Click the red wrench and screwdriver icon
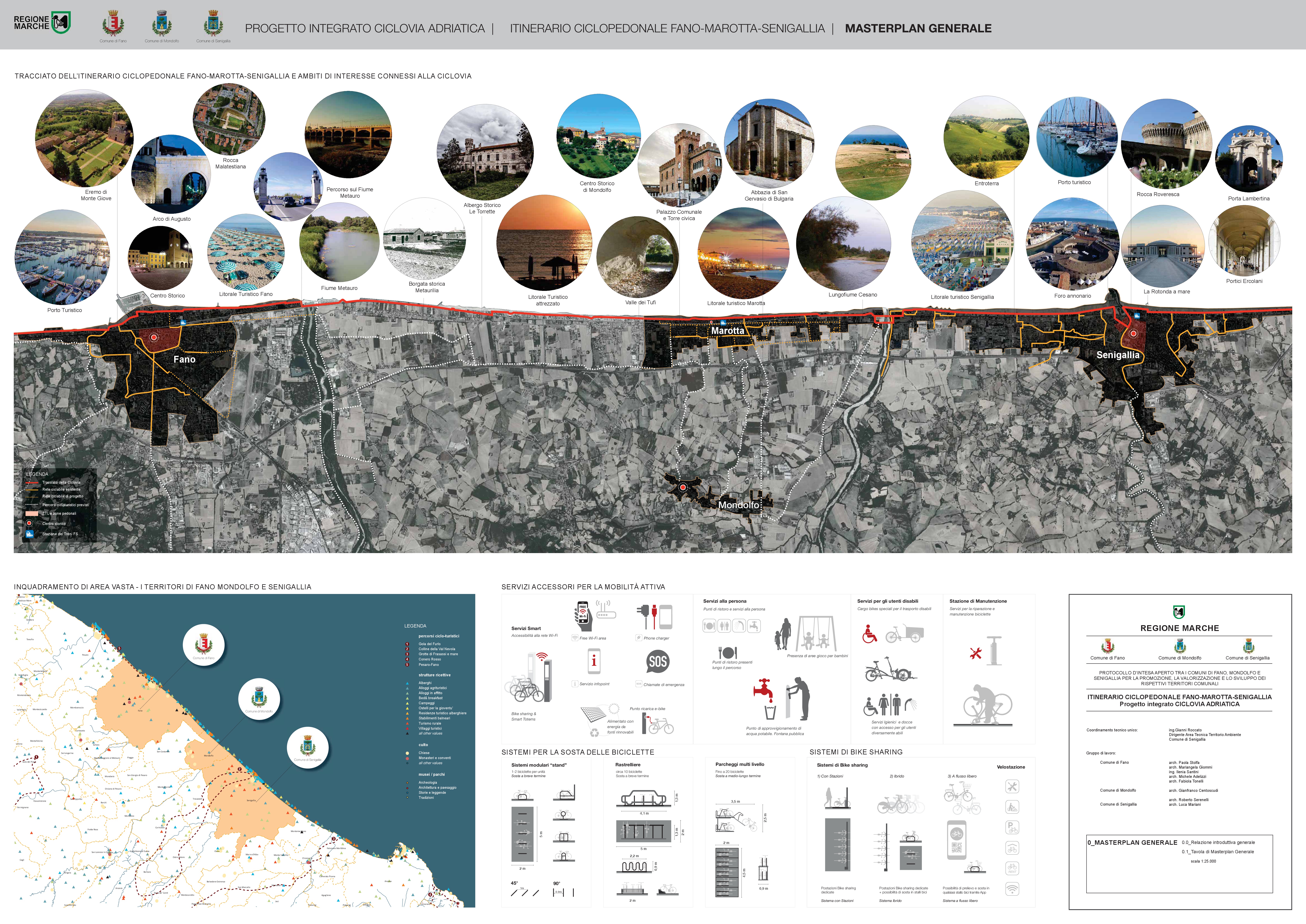Screen dimensions: 1306x924 tap(976, 653)
